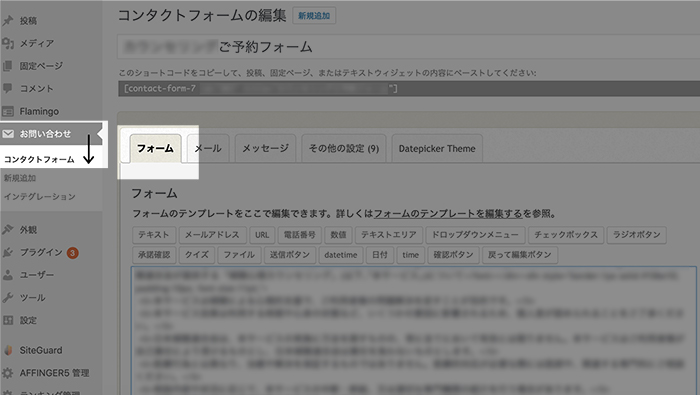The image size is (700, 395).
Task: Click the Flamingo sidebar icon
Action: click(8, 111)
